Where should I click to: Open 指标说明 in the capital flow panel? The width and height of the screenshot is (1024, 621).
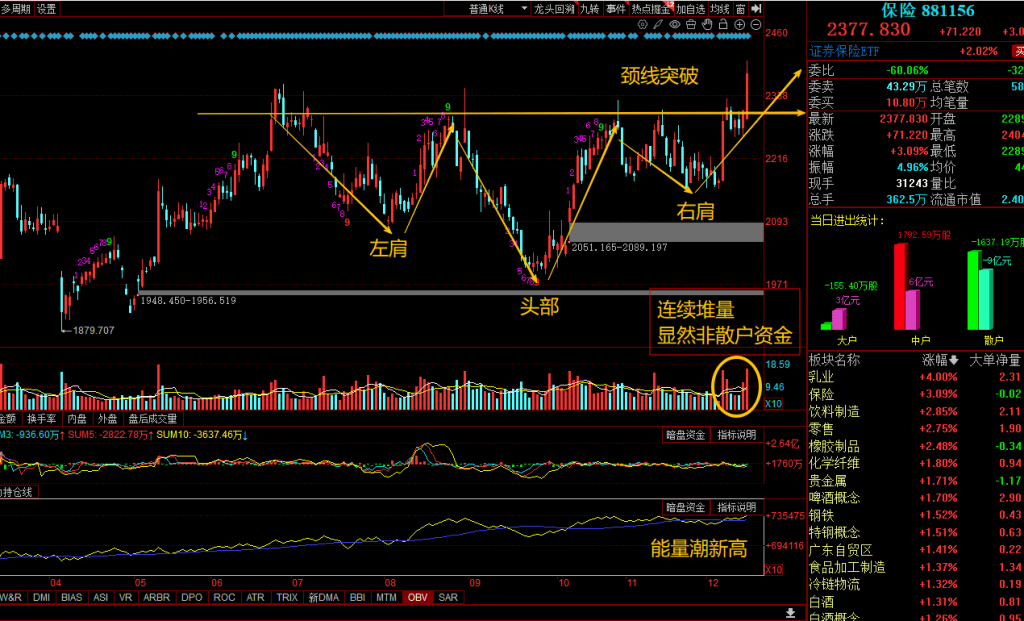point(738,435)
